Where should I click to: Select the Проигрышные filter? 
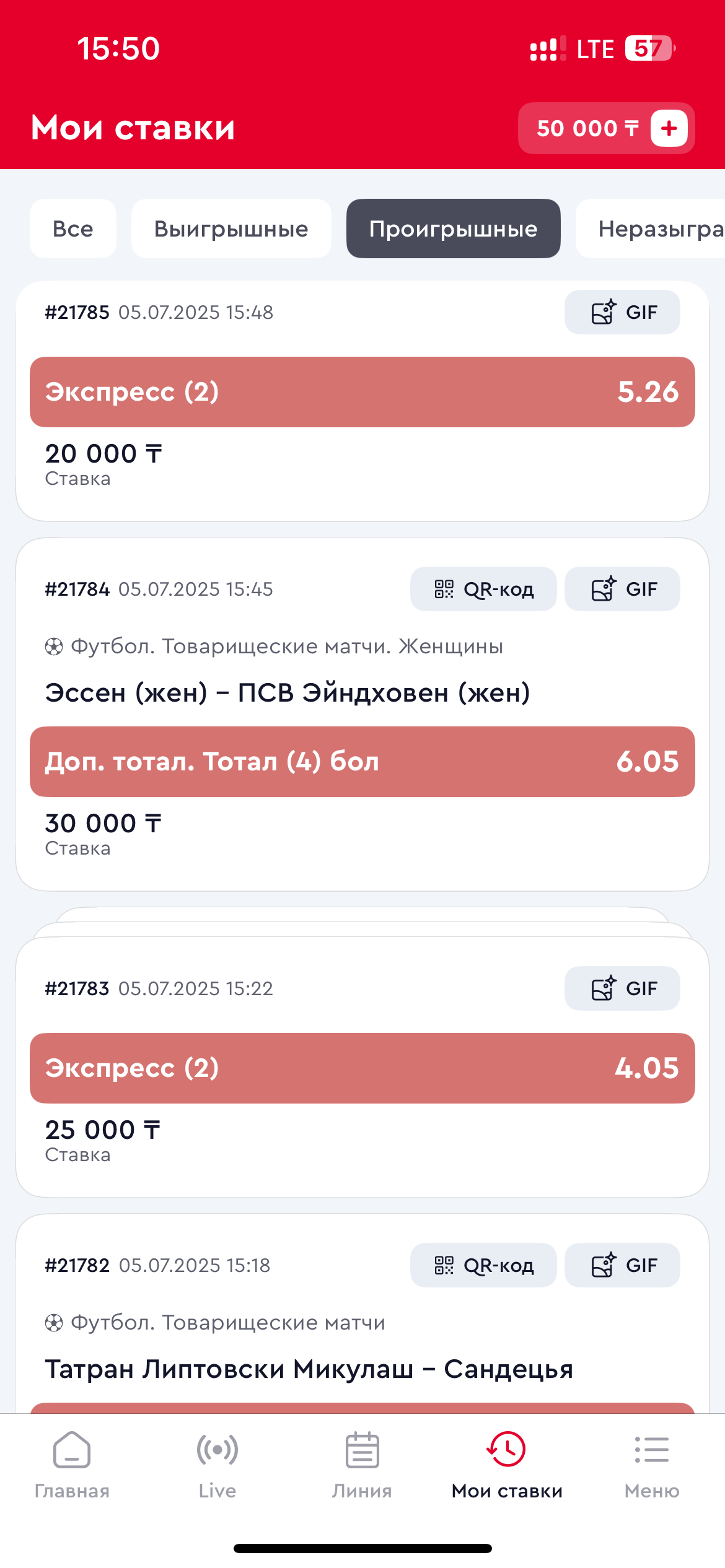tap(453, 229)
